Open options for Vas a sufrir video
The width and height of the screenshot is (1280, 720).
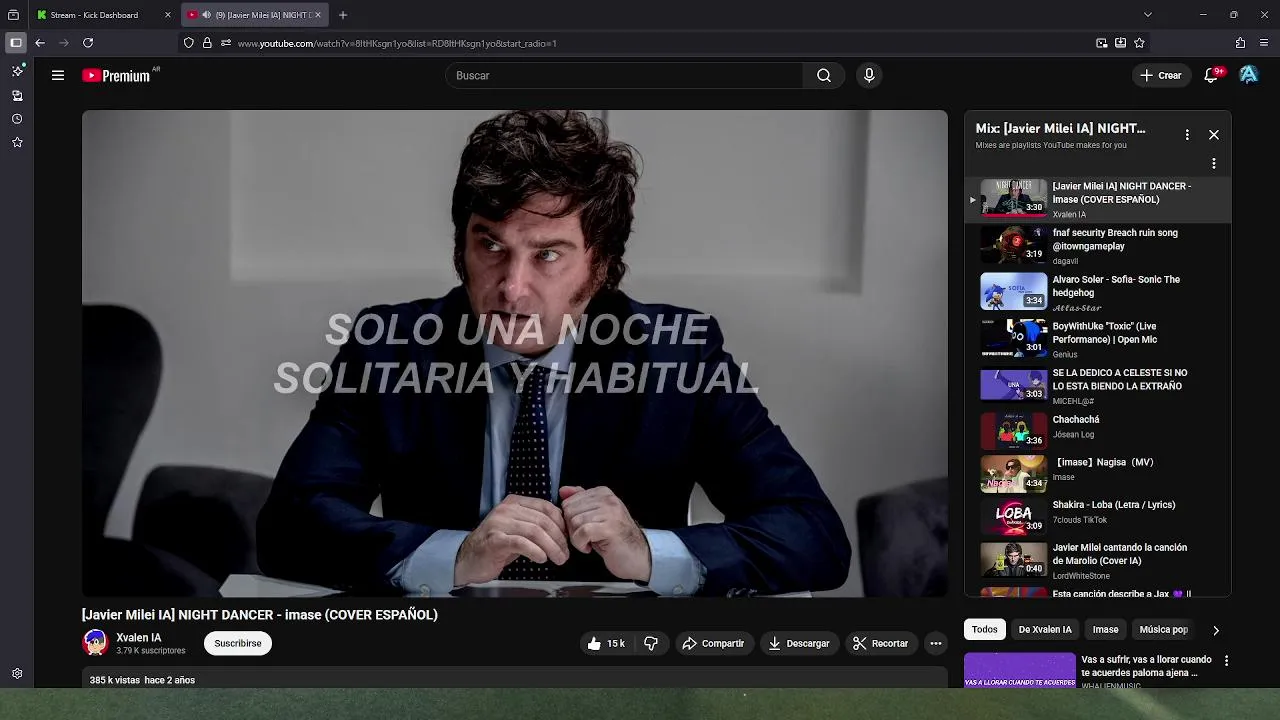coord(1226,660)
